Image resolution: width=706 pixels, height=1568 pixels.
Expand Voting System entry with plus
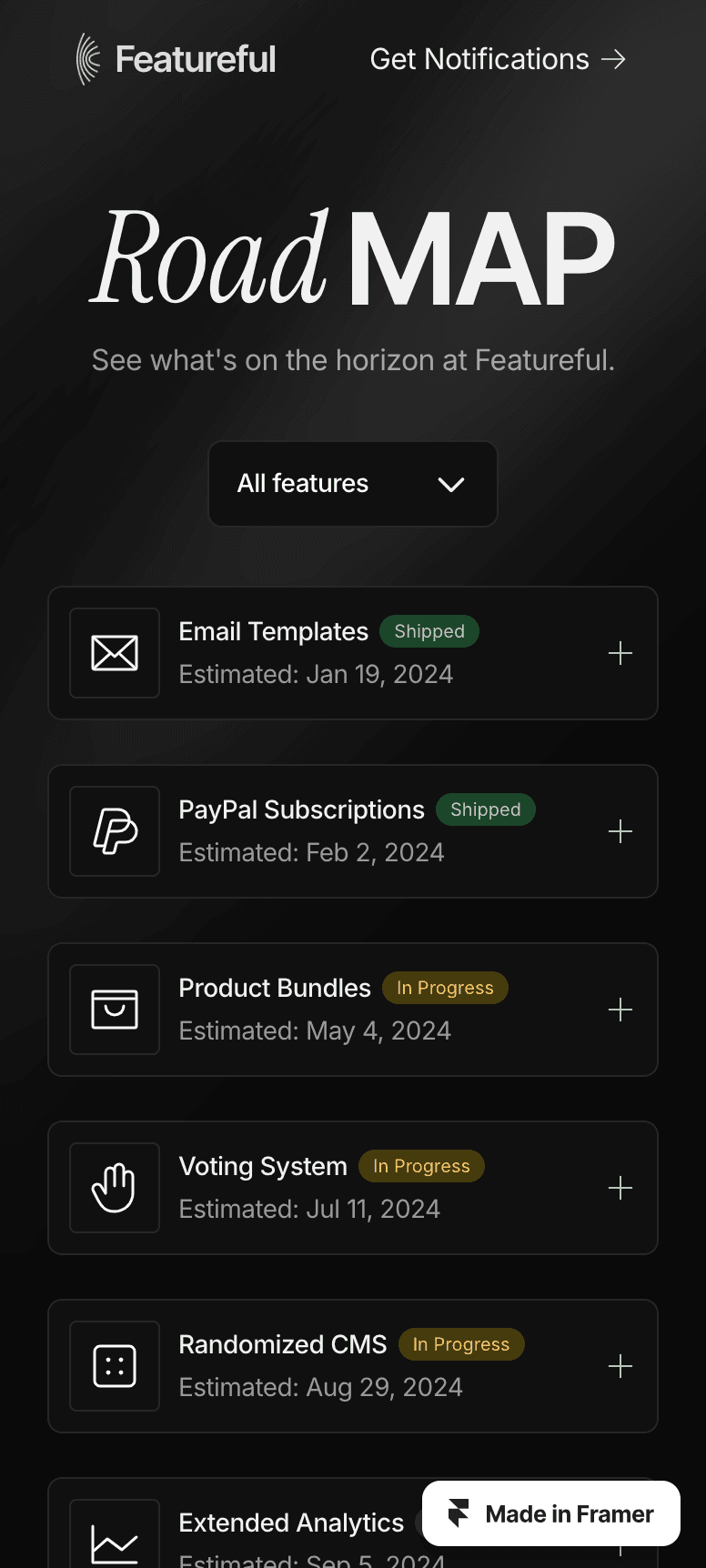pos(620,1188)
